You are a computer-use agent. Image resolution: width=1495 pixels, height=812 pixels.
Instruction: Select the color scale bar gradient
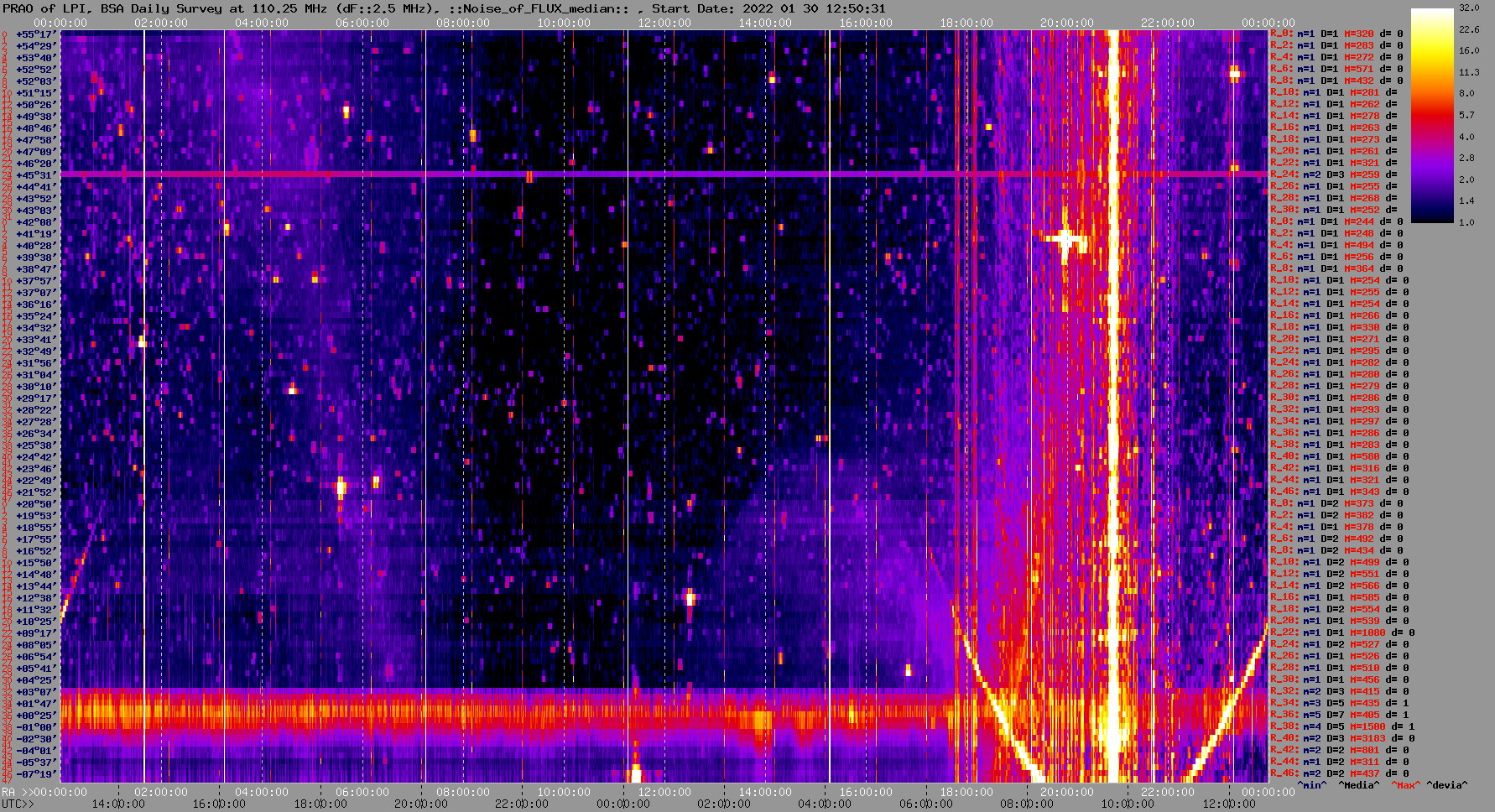(x=1432, y=116)
